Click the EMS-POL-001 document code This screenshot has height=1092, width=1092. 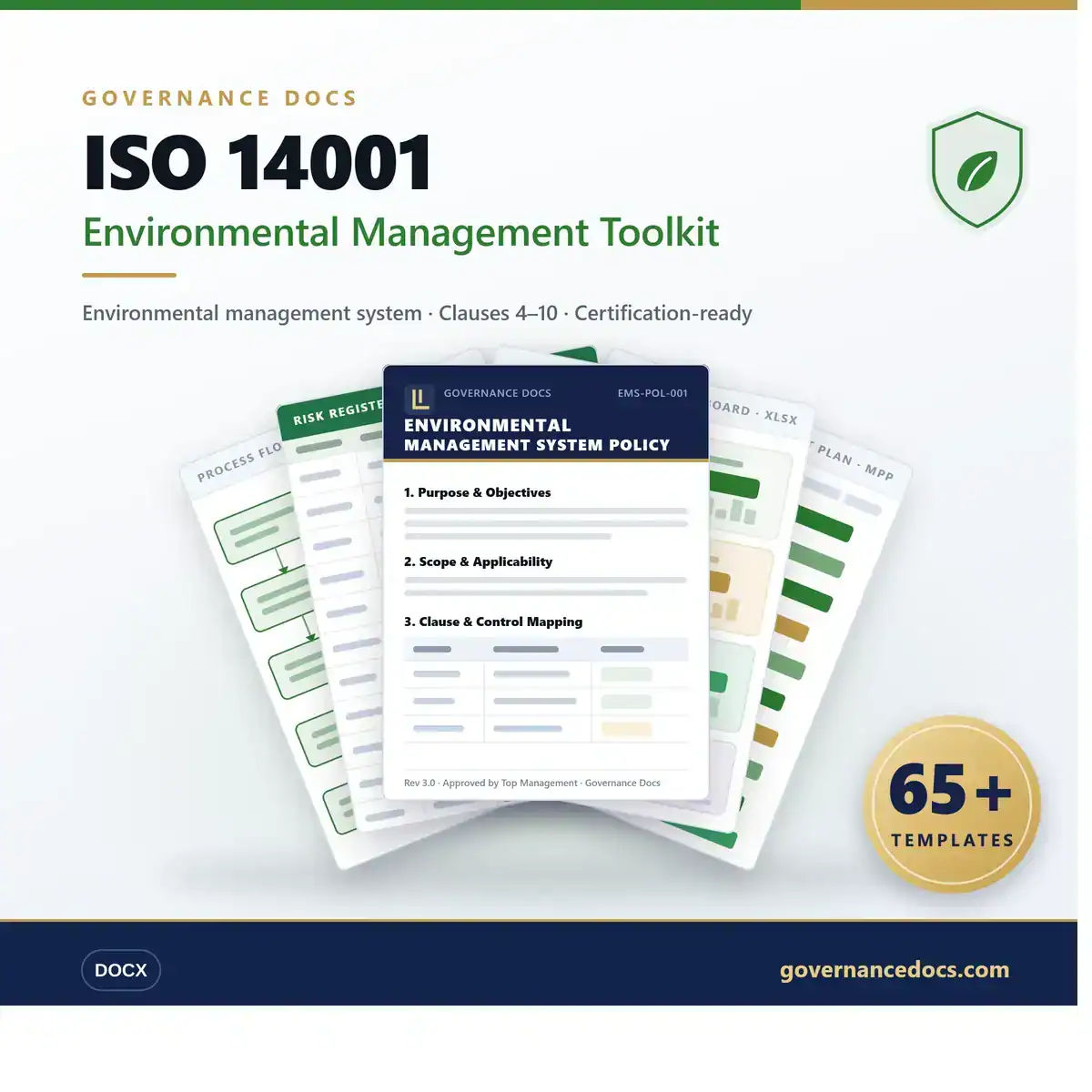pos(652,393)
